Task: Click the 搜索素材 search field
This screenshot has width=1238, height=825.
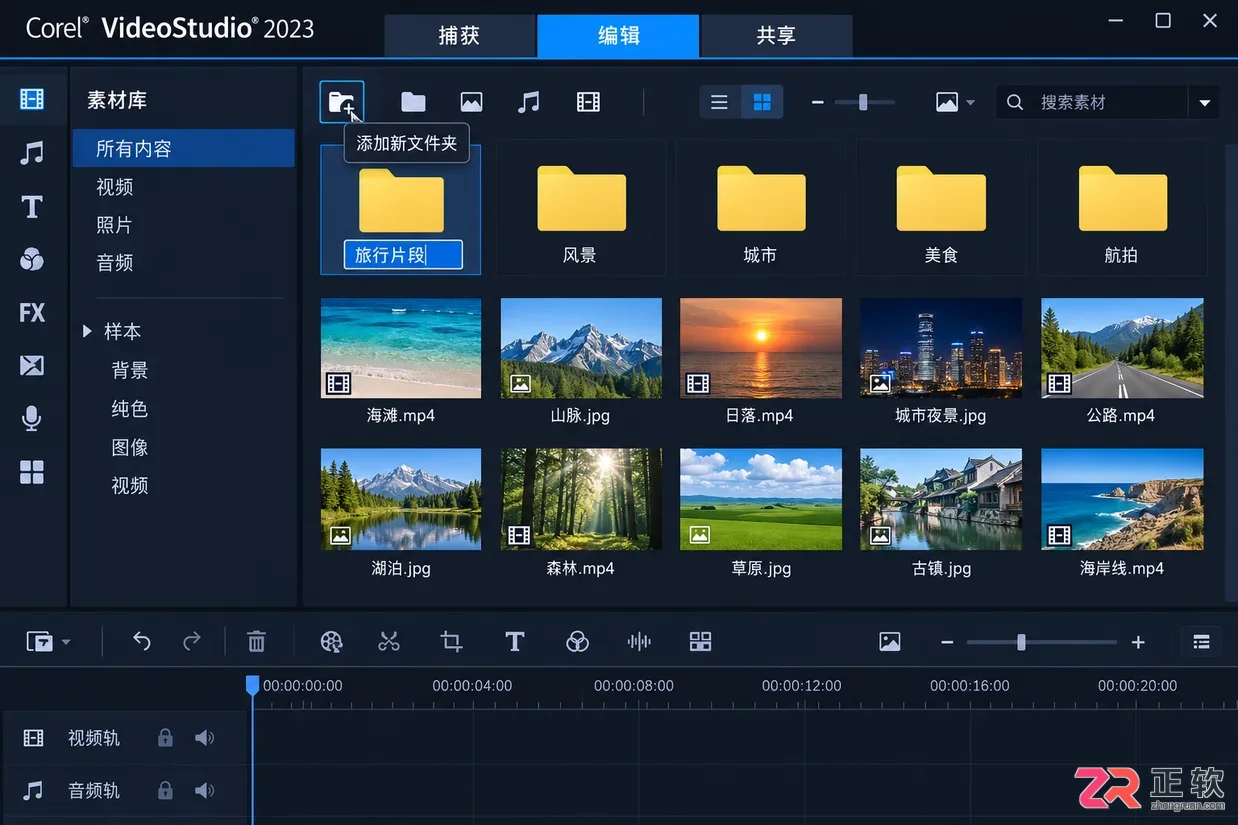Action: (1092, 102)
